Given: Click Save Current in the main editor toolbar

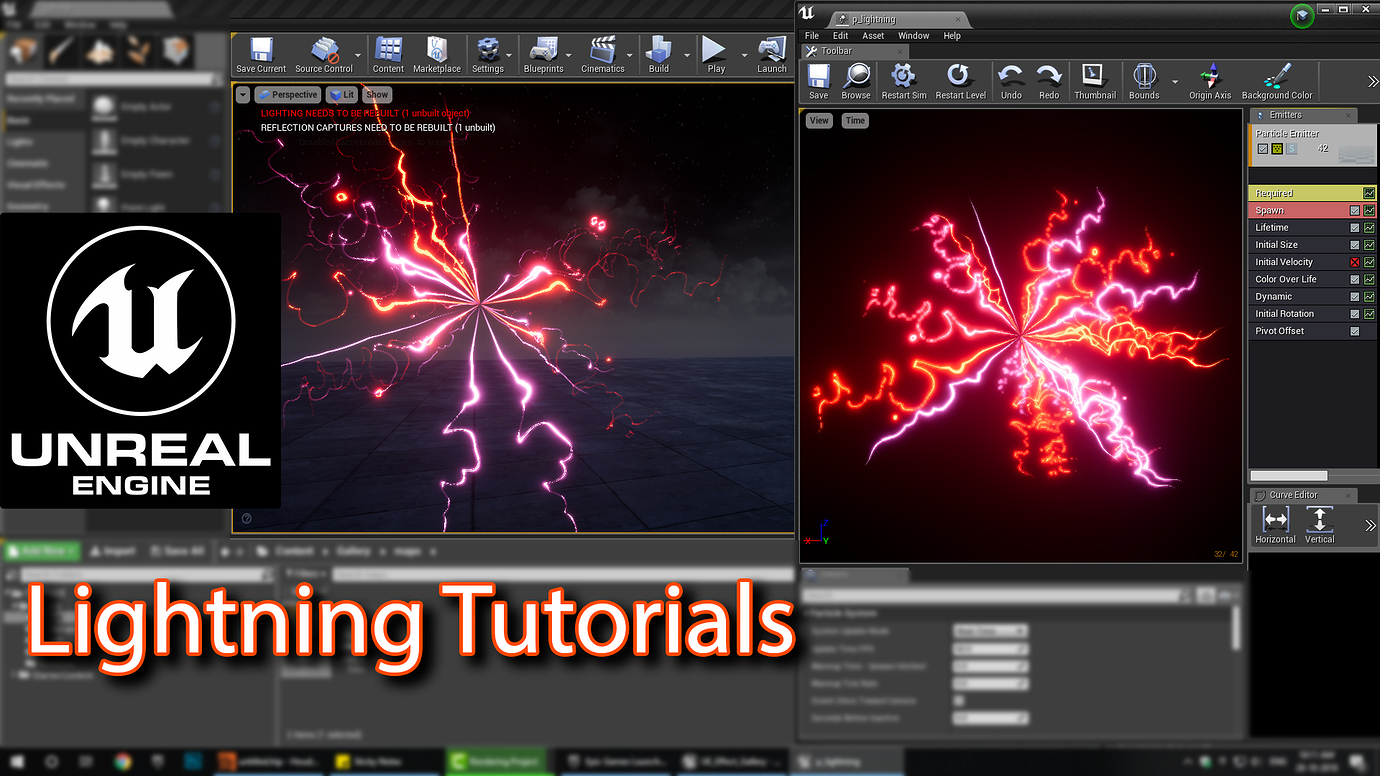Looking at the screenshot, I should 261,55.
